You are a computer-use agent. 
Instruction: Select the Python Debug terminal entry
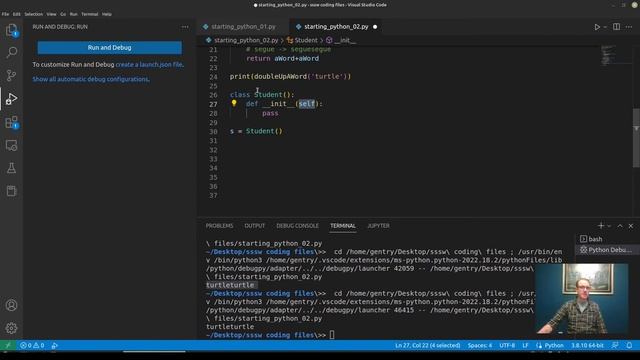(x=607, y=249)
